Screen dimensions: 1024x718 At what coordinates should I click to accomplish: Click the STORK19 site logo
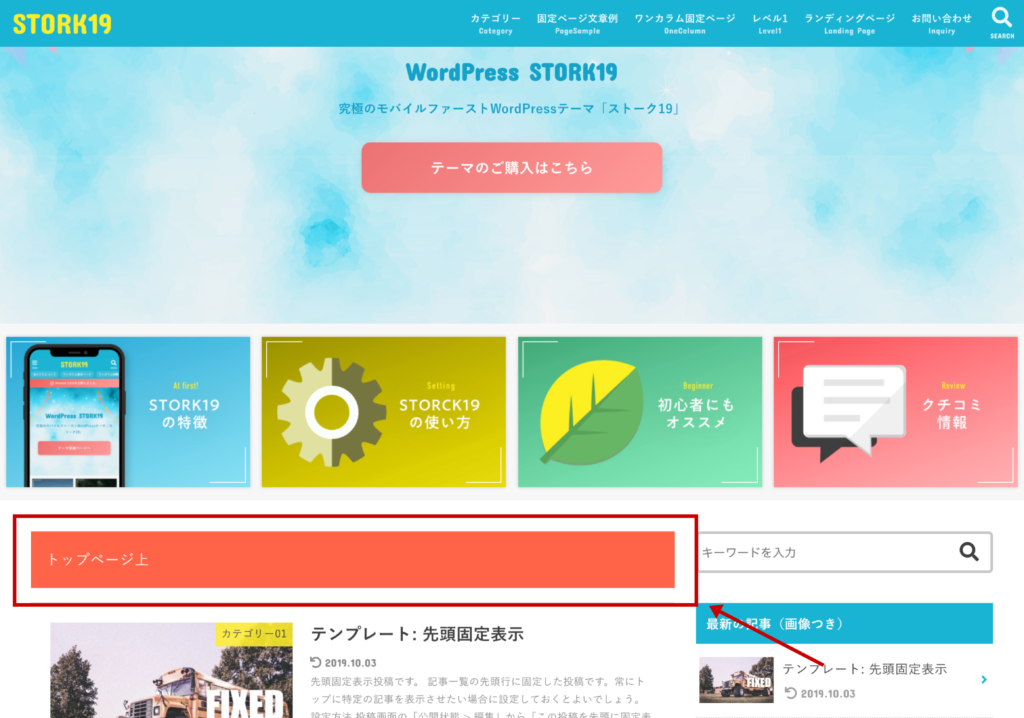point(62,24)
